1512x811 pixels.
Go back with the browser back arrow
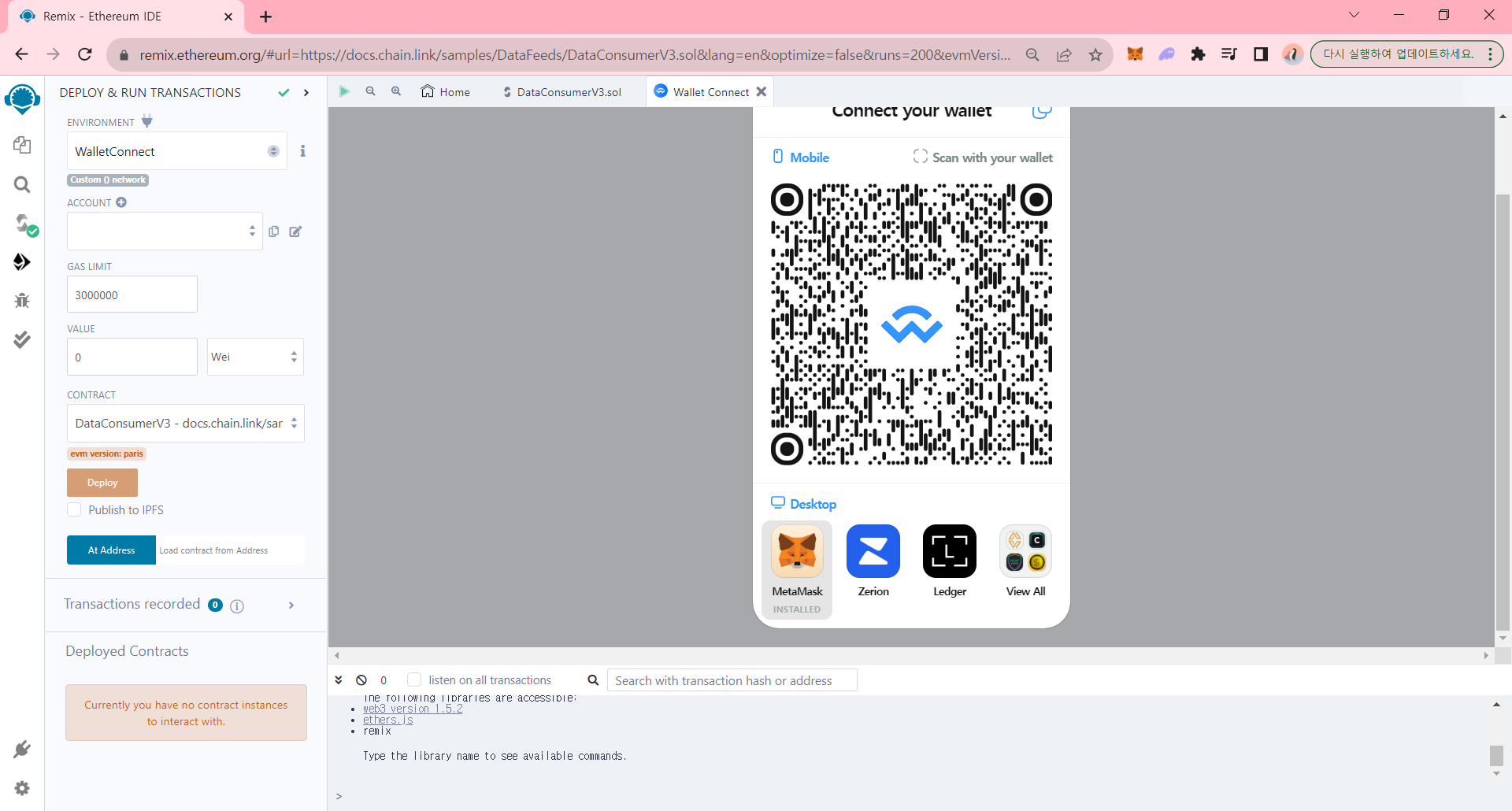(x=21, y=54)
